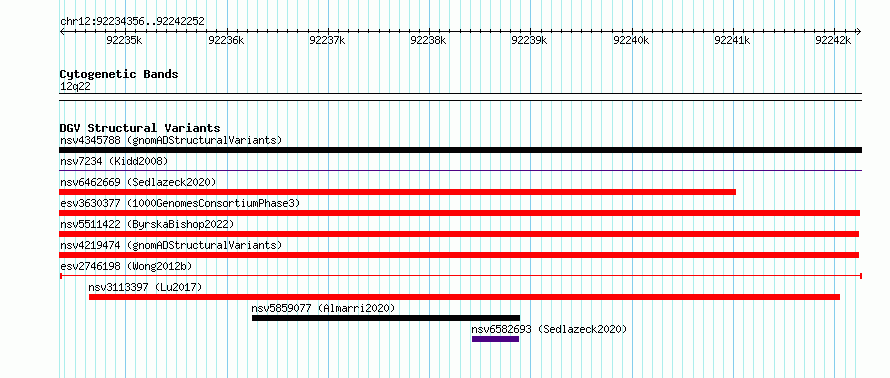The height and width of the screenshot is (378, 890).
Task: Click label esv3630377 (1000GenomesConsortiumPhase3)
Action: pos(180,203)
